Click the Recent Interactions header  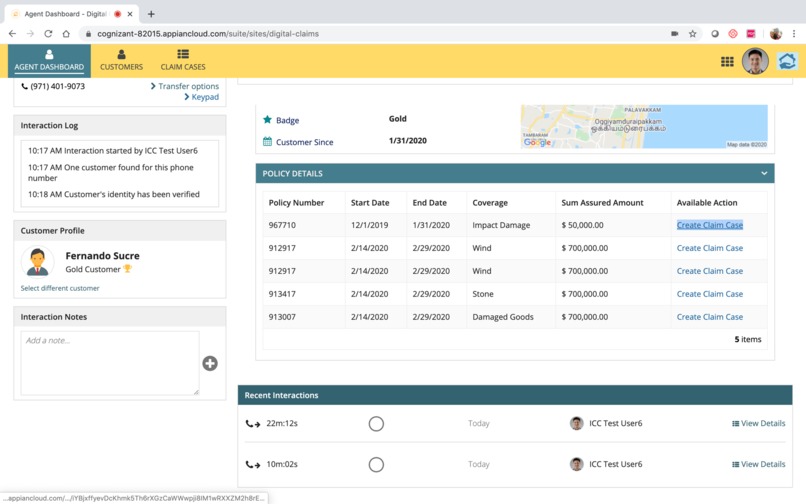(515, 395)
